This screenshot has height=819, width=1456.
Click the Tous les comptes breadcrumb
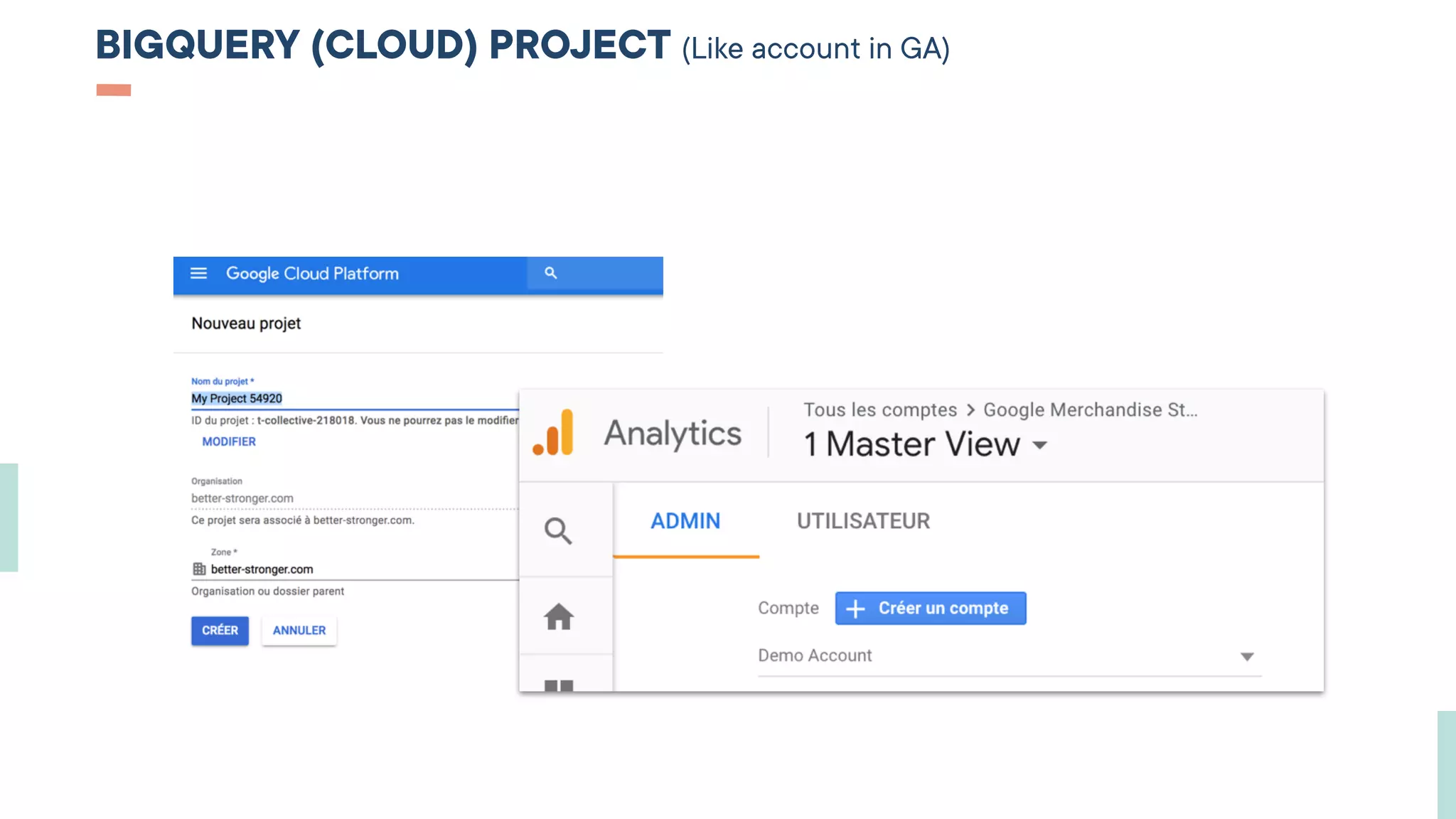pyautogui.click(x=880, y=410)
